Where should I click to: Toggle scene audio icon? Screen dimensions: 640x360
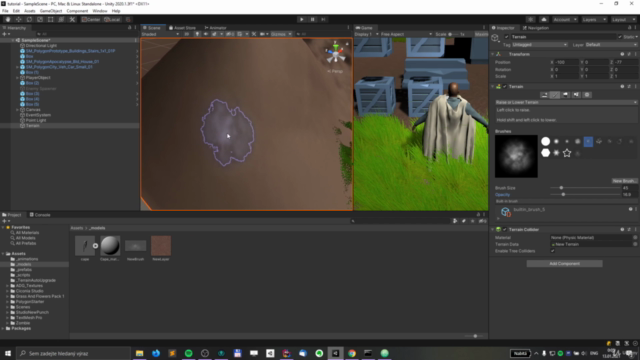(x=206, y=34)
